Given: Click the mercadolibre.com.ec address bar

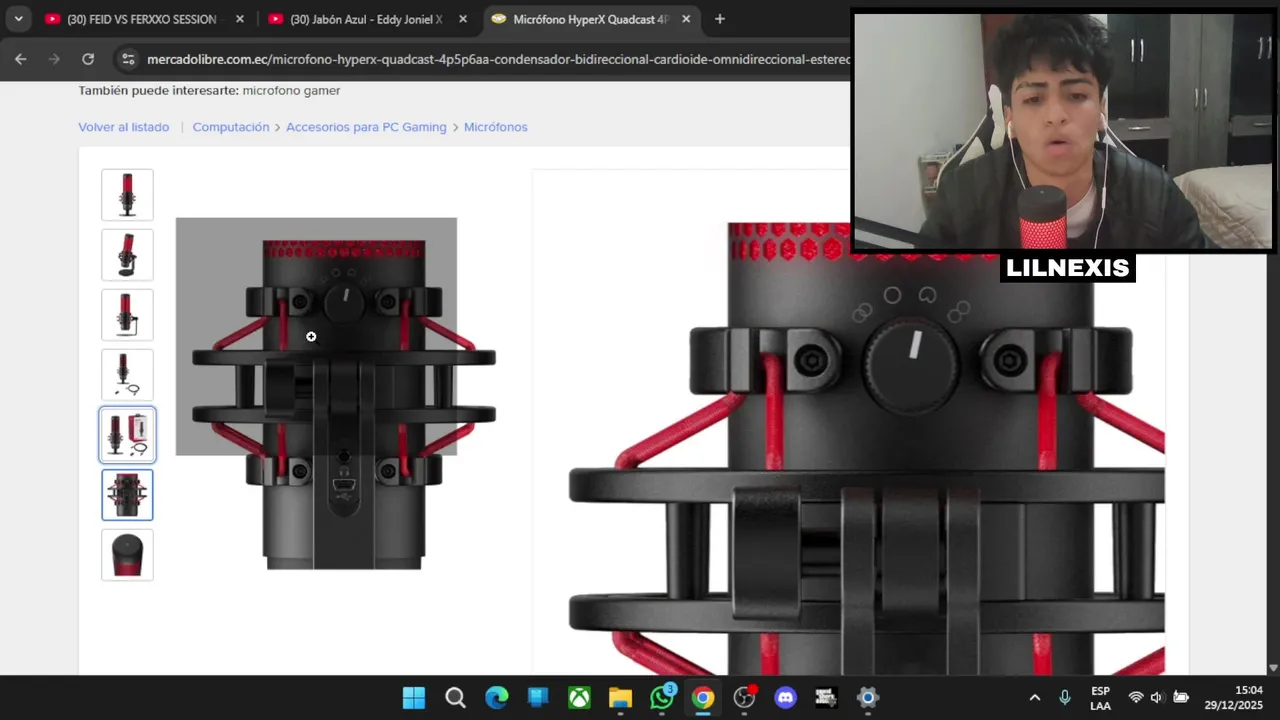Looking at the screenshot, I should click(x=498, y=59).
